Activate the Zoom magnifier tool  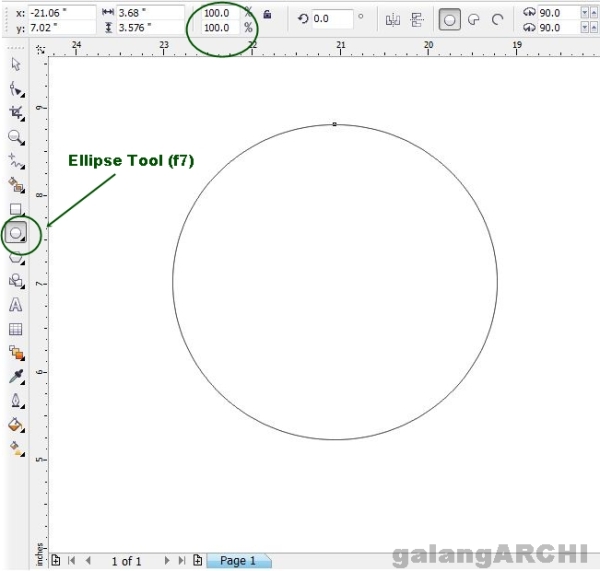click(16, 137)
